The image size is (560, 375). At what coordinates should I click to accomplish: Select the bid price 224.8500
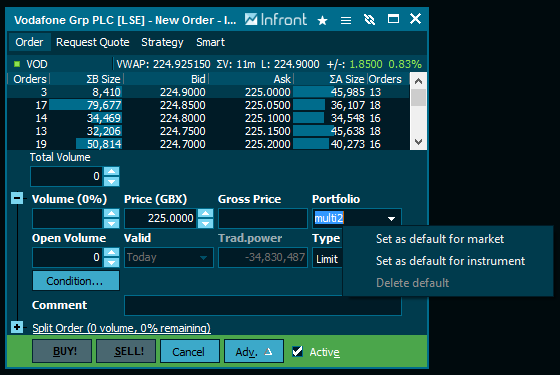pyautogui.click(x=182, y=105)
